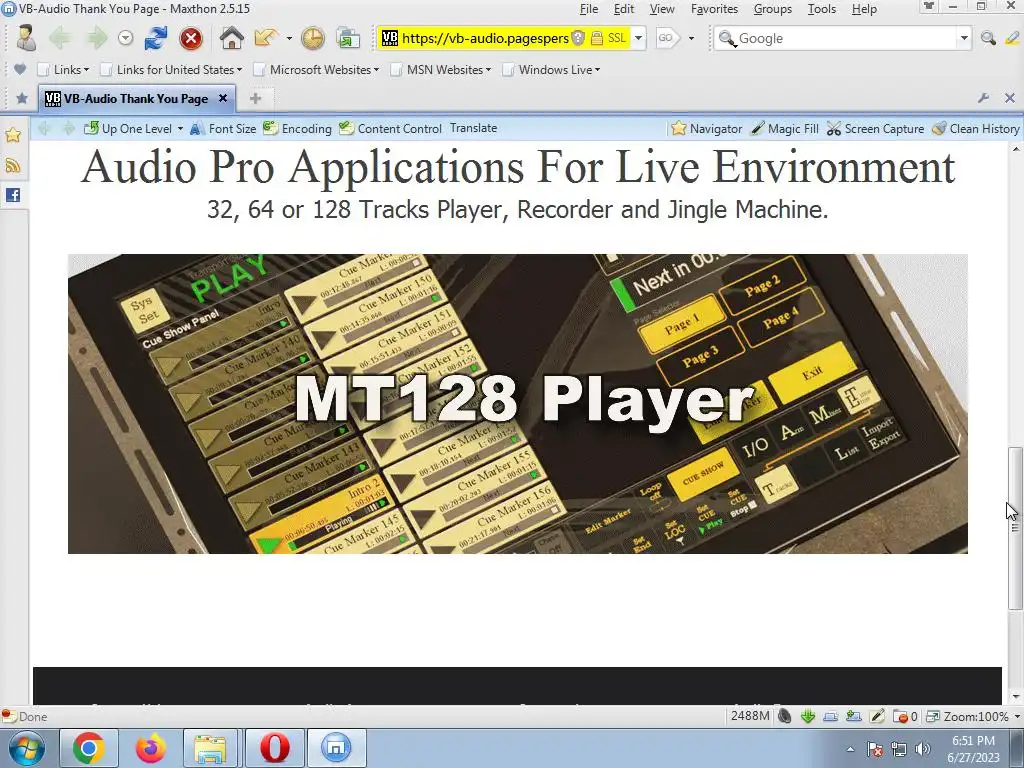Click the wrench icon on tab bar
1024x768 pixels.
tap(984, 98)
